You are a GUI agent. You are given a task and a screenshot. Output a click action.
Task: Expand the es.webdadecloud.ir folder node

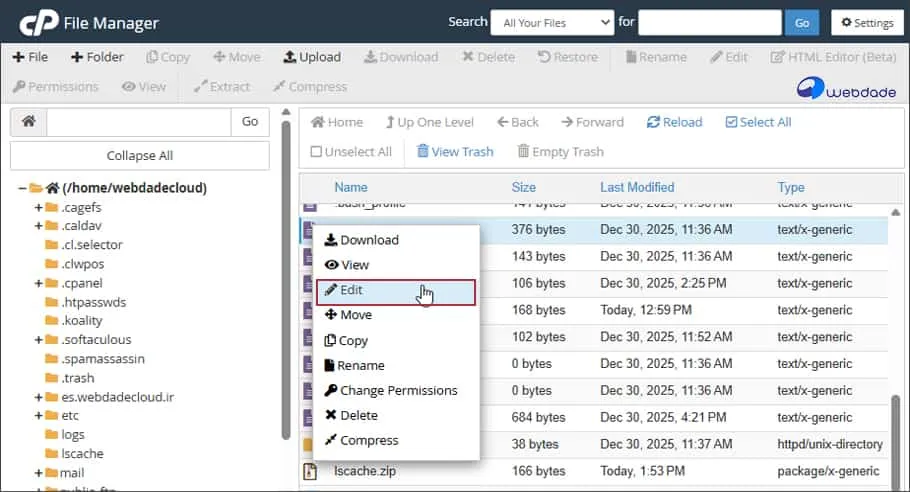point(38,397)
